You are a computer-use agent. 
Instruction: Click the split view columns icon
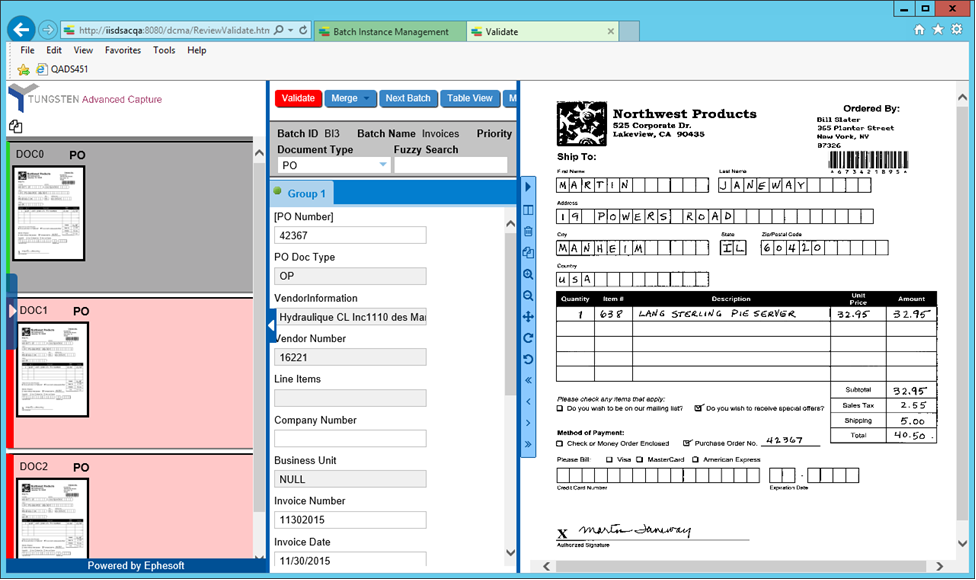(528, 210)
